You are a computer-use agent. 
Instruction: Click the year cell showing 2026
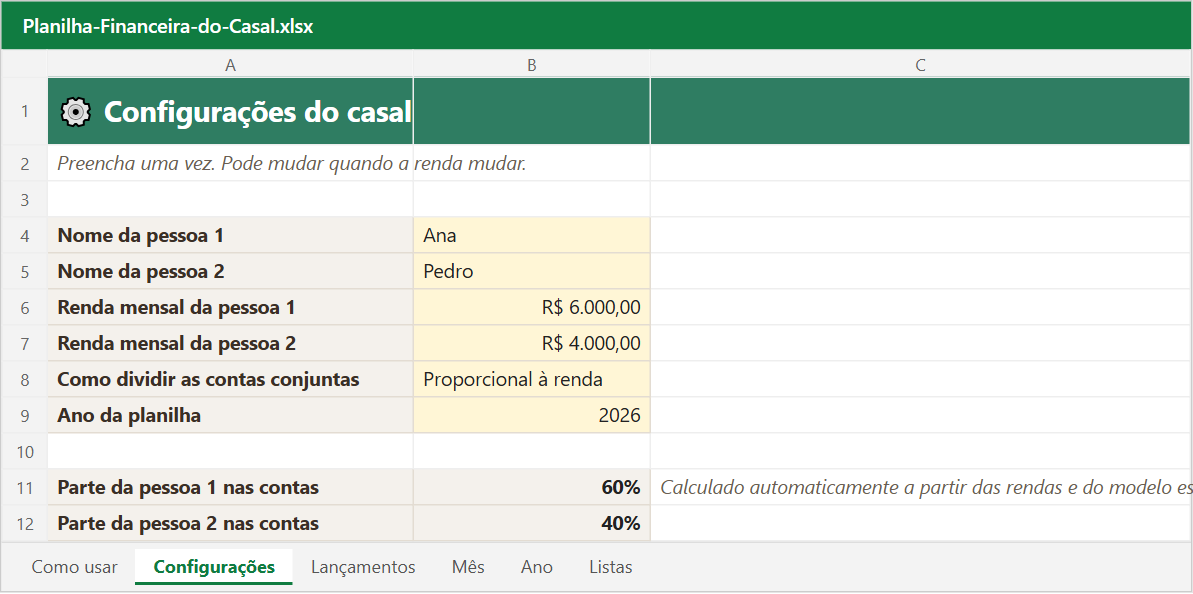pyautogui.click(x=532, y=415)
